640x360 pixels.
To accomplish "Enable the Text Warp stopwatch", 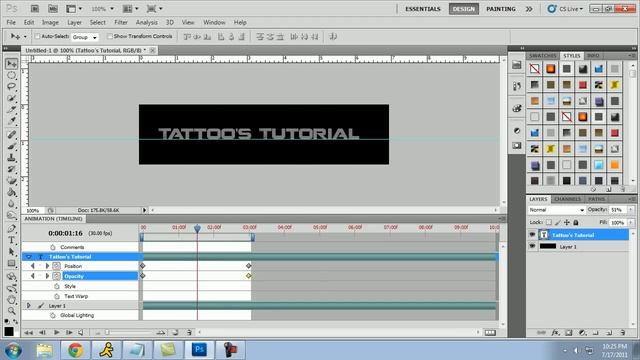I will pos(57,296).
